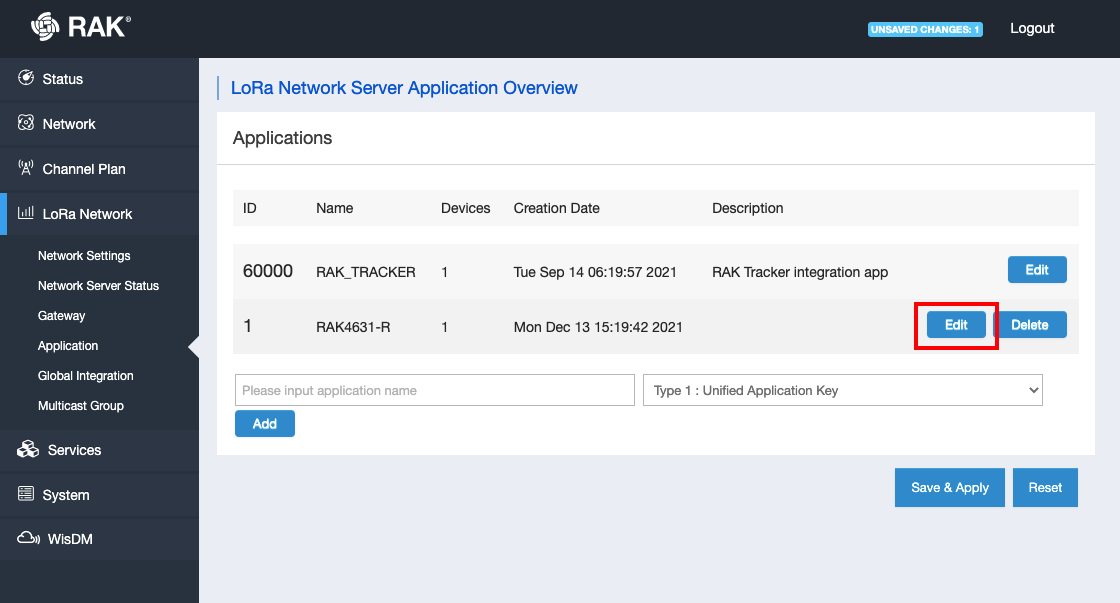Click the application name input field

coord(435,390)
